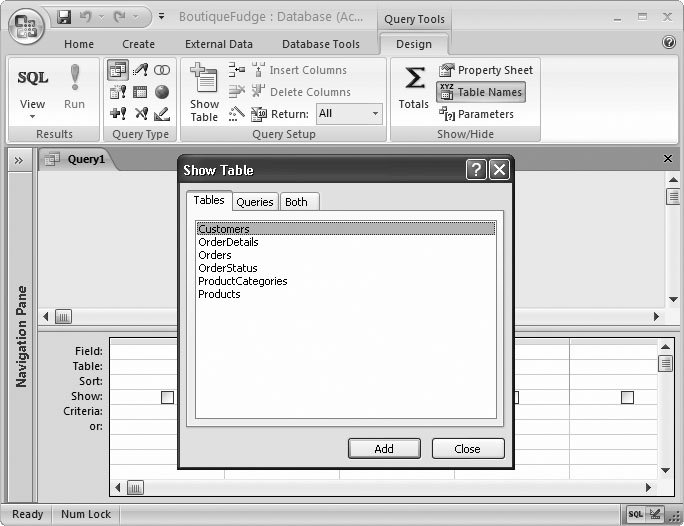
Task: Run the query with the exclamation icon
Action: click(x=75, y=86)
